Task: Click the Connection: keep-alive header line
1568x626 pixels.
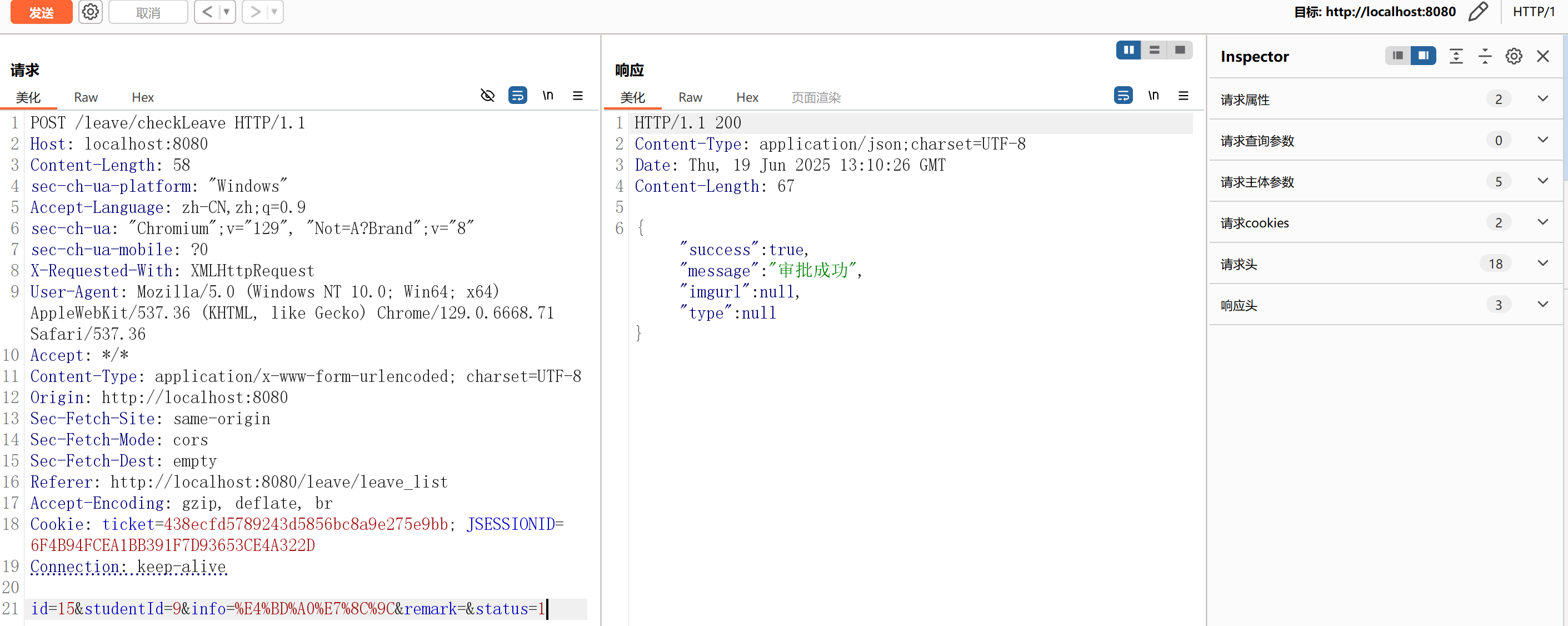Action: tap(128, 567)
